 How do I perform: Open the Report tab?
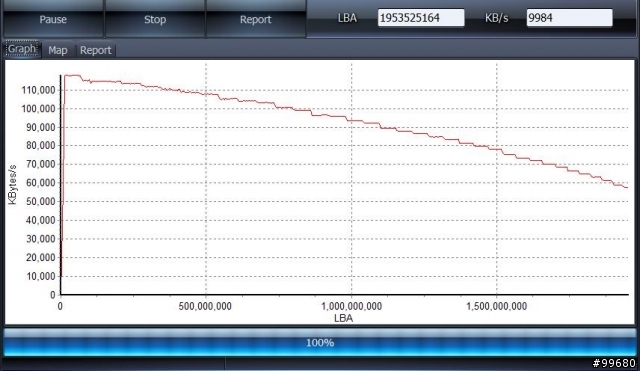[x=96, y=50]
